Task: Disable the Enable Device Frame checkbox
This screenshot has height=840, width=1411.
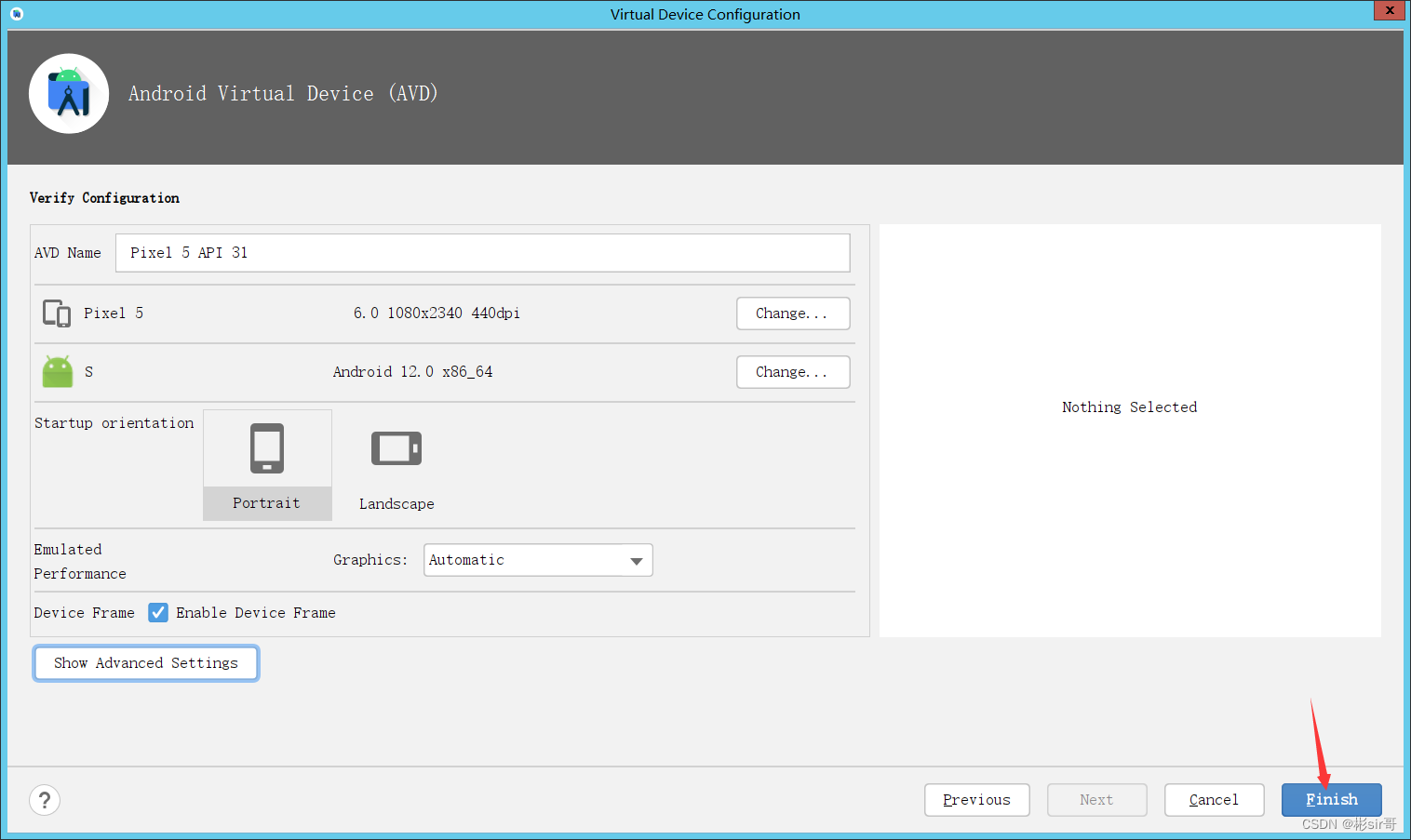Action: [x=158, y=613]
